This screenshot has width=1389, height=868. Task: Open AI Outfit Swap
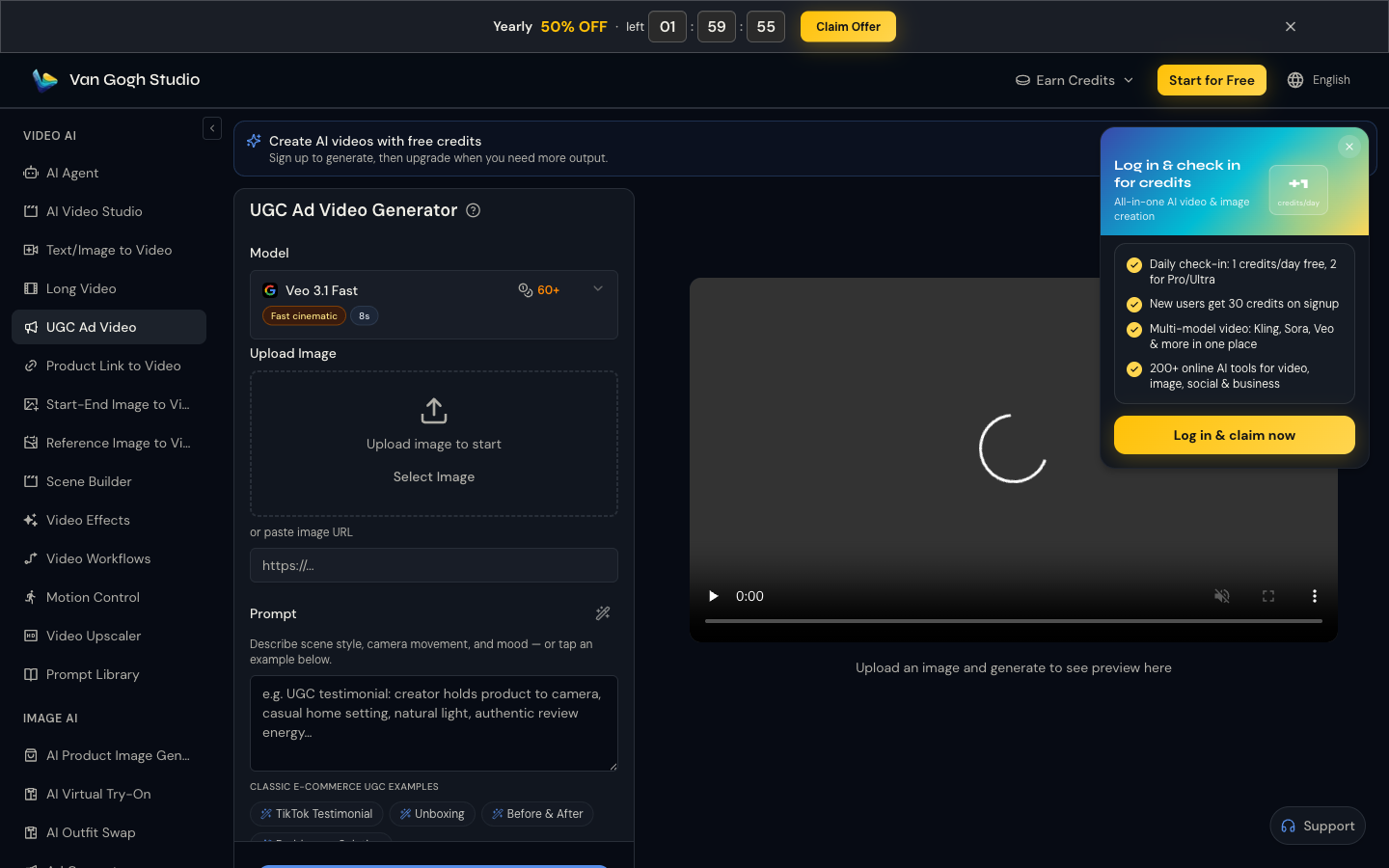point(109,832)
